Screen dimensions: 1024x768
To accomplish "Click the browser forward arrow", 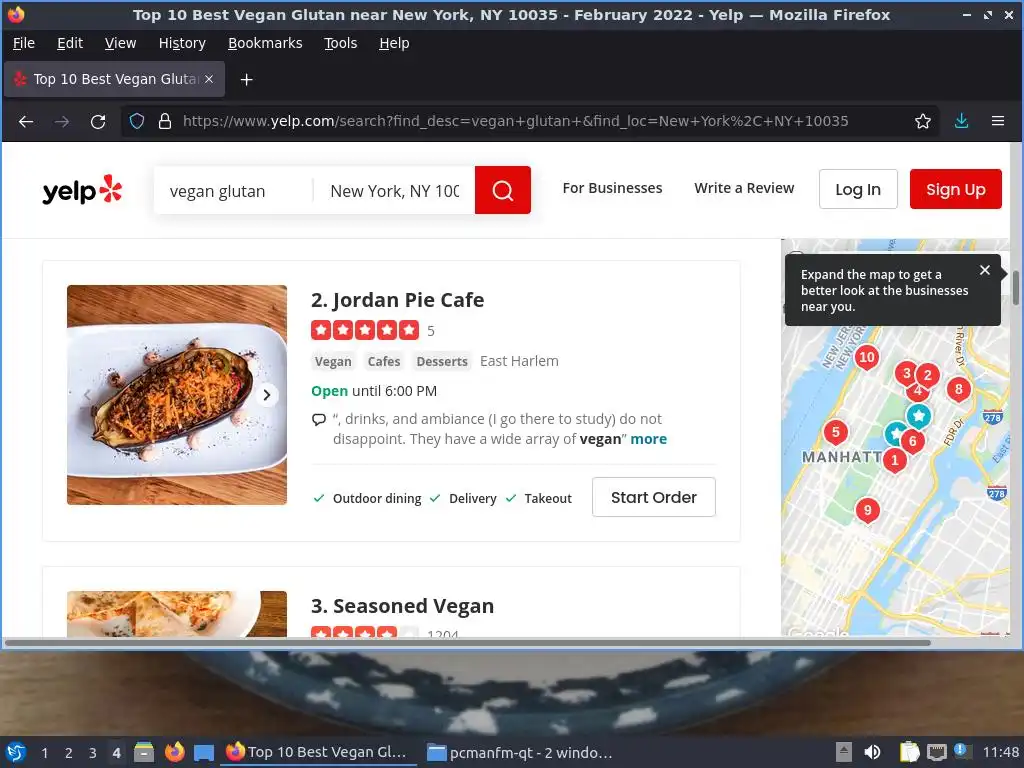I will (62, 121).
